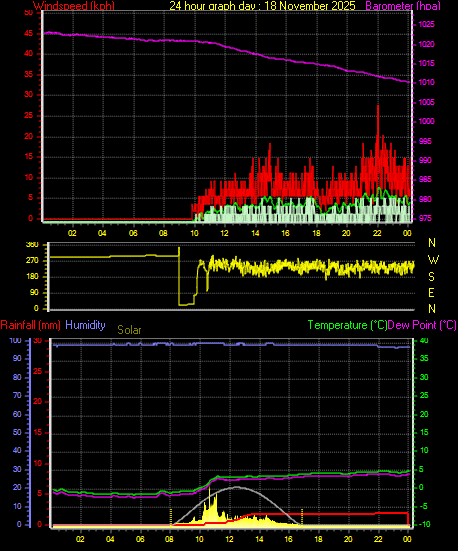The image size is (458, 551).
Task: Click the 'Humidity' legend label
Action: click(x=85, y=325)
